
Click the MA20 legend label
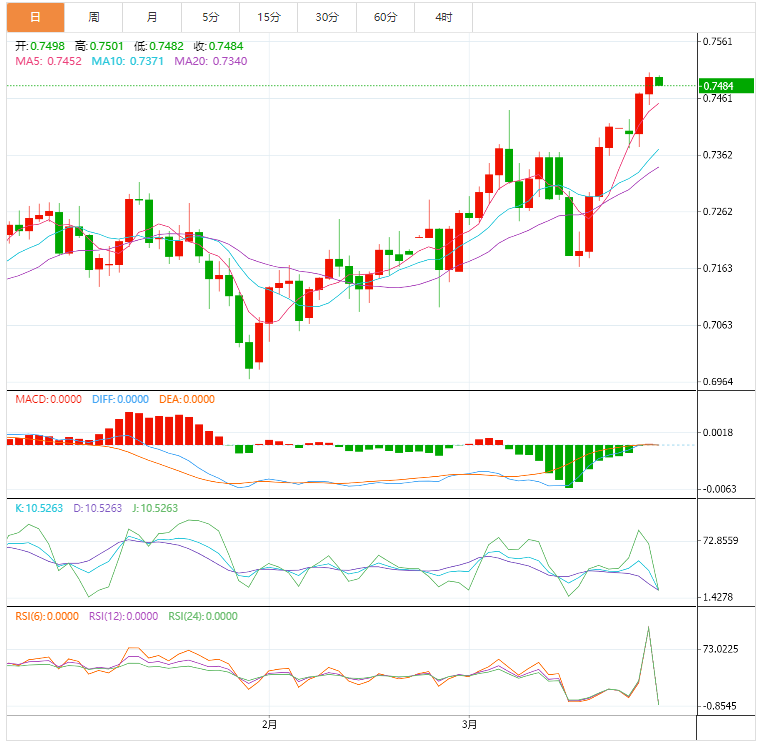(210, 62)
